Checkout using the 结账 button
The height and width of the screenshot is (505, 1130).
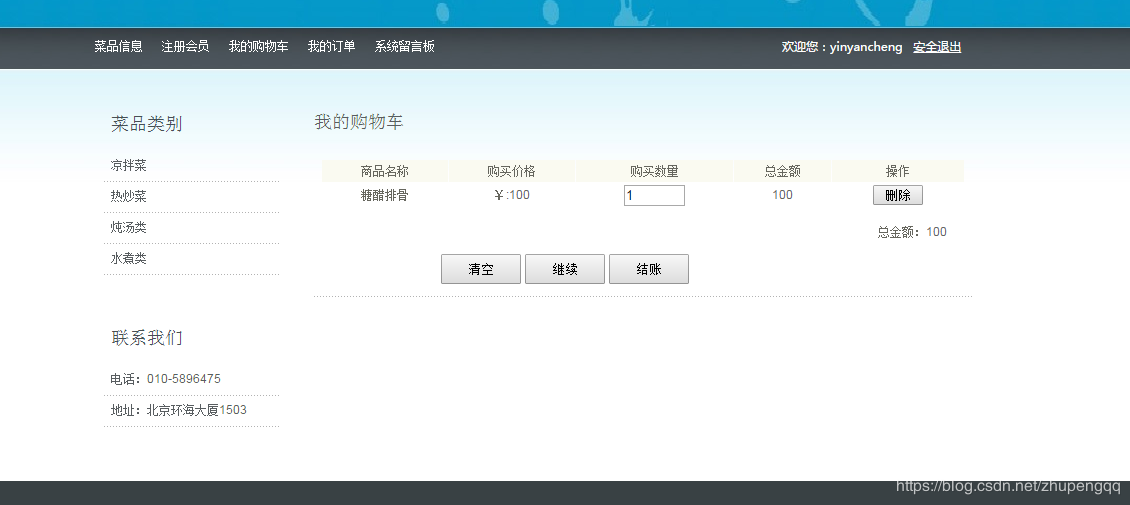coord(649,269)
